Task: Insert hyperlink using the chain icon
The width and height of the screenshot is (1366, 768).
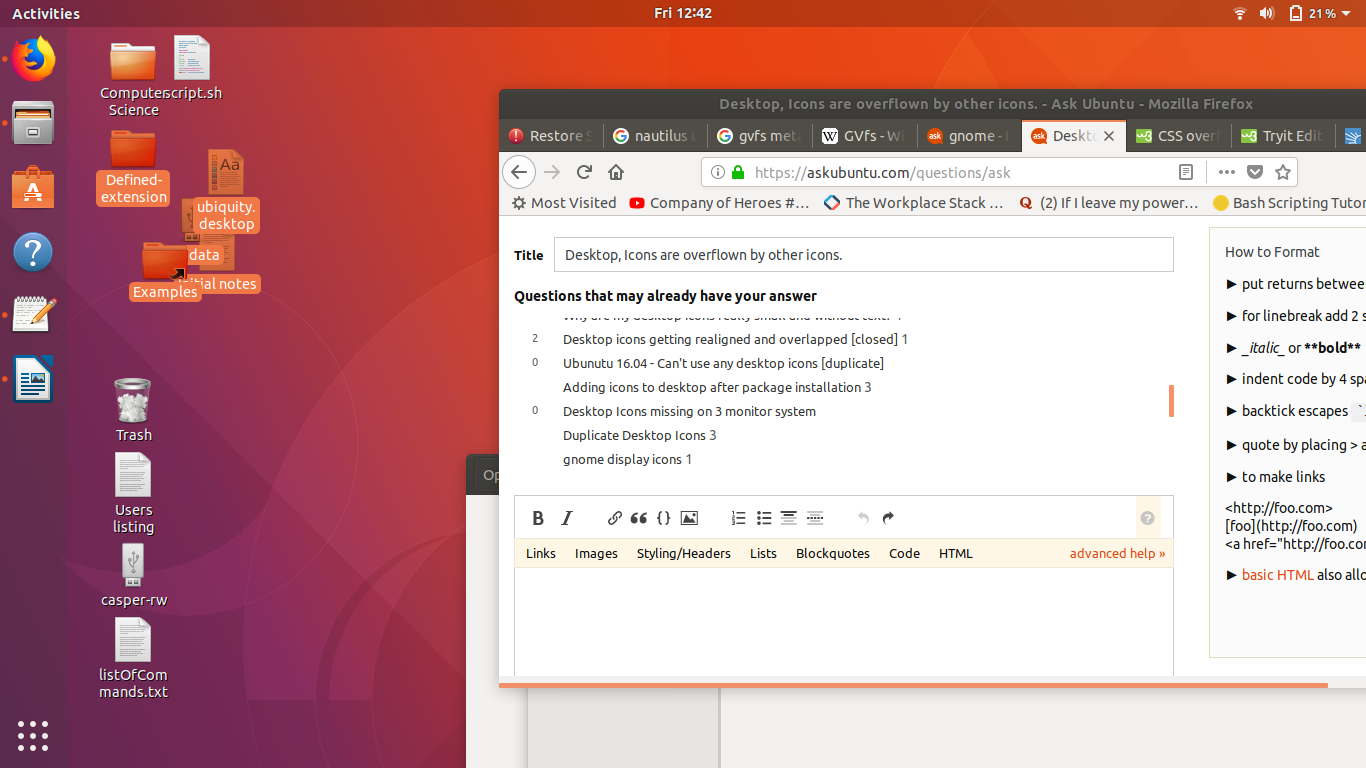Action: (615, 518)
